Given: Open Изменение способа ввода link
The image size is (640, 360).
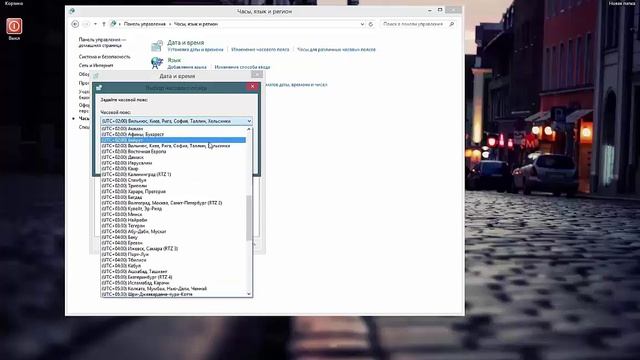Looking at the screenshot, I should point(242,67).
